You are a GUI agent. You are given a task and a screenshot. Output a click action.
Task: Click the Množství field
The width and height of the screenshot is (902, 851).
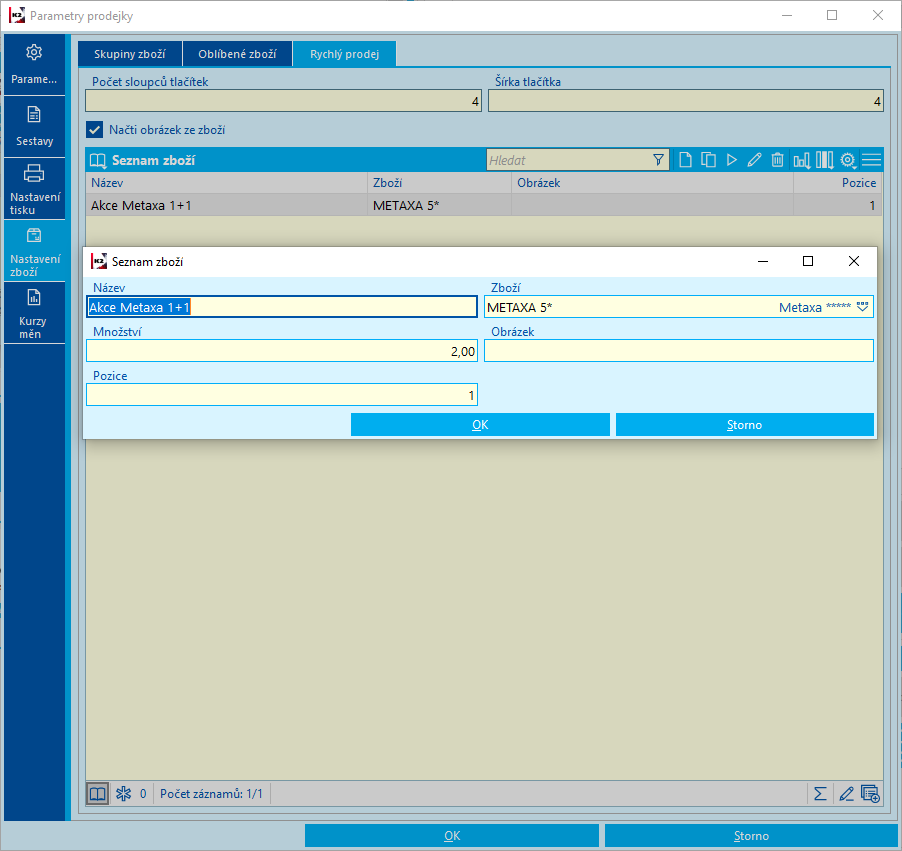pyautogui.click(x=282, y=351)
